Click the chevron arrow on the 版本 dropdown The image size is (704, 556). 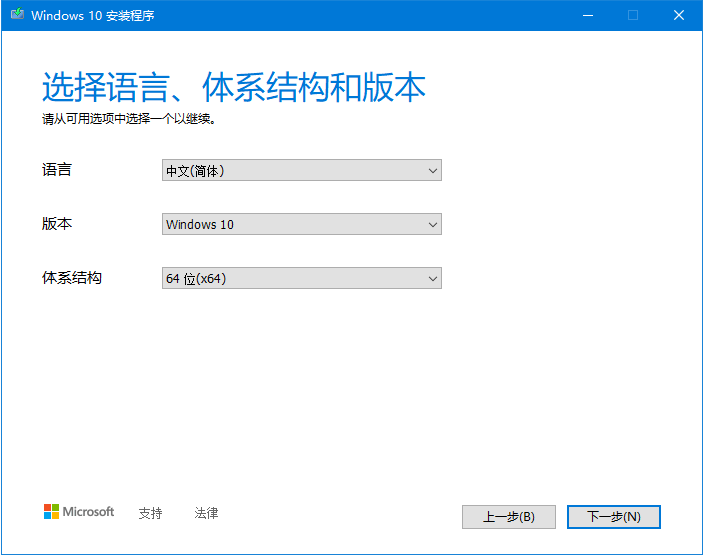[432, 225]
